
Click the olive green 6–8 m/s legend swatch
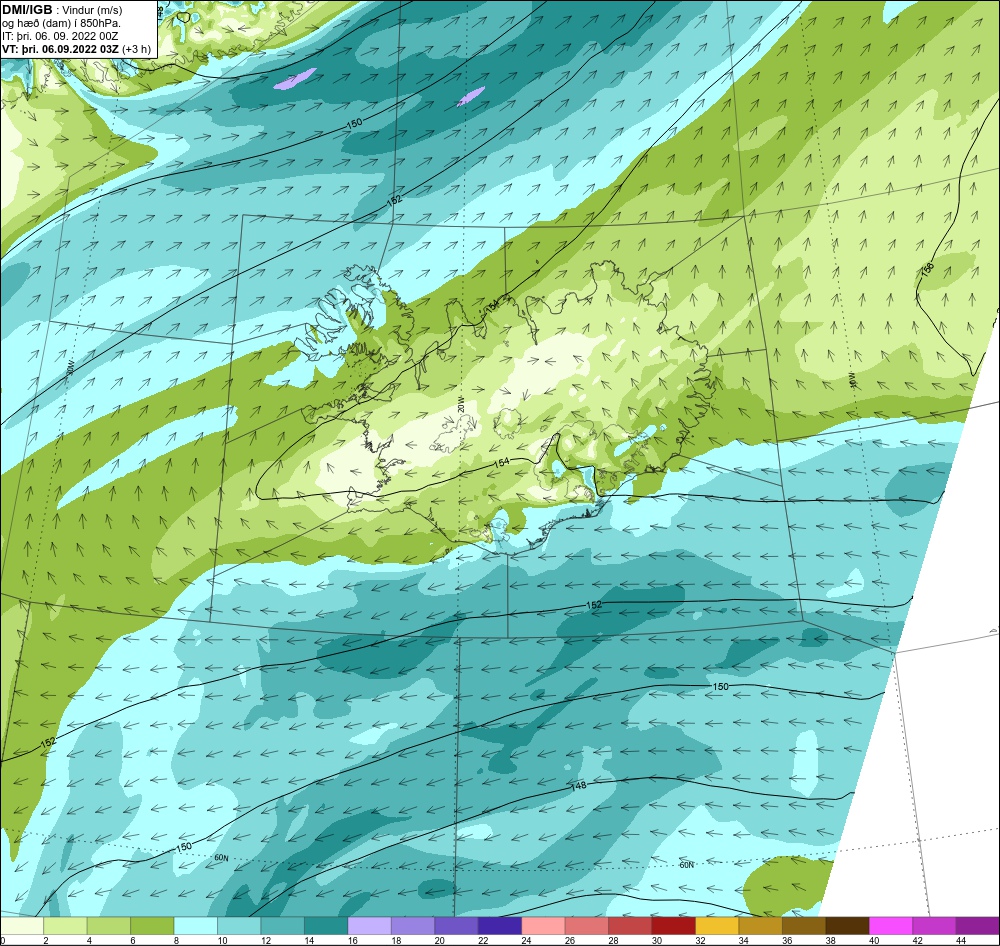click(152, 926)
